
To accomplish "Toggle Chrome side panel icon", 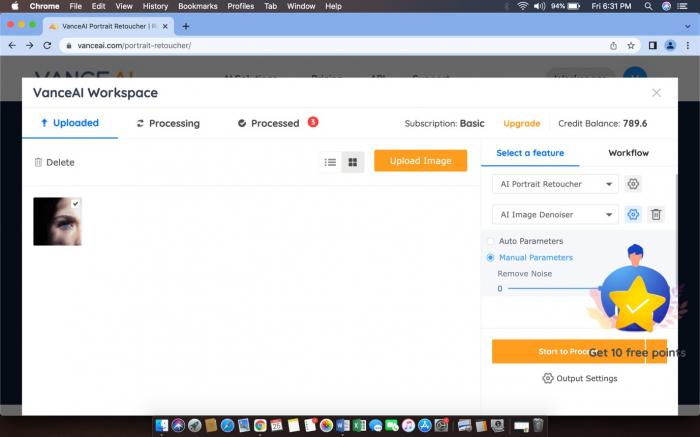I will coord(653,46).
